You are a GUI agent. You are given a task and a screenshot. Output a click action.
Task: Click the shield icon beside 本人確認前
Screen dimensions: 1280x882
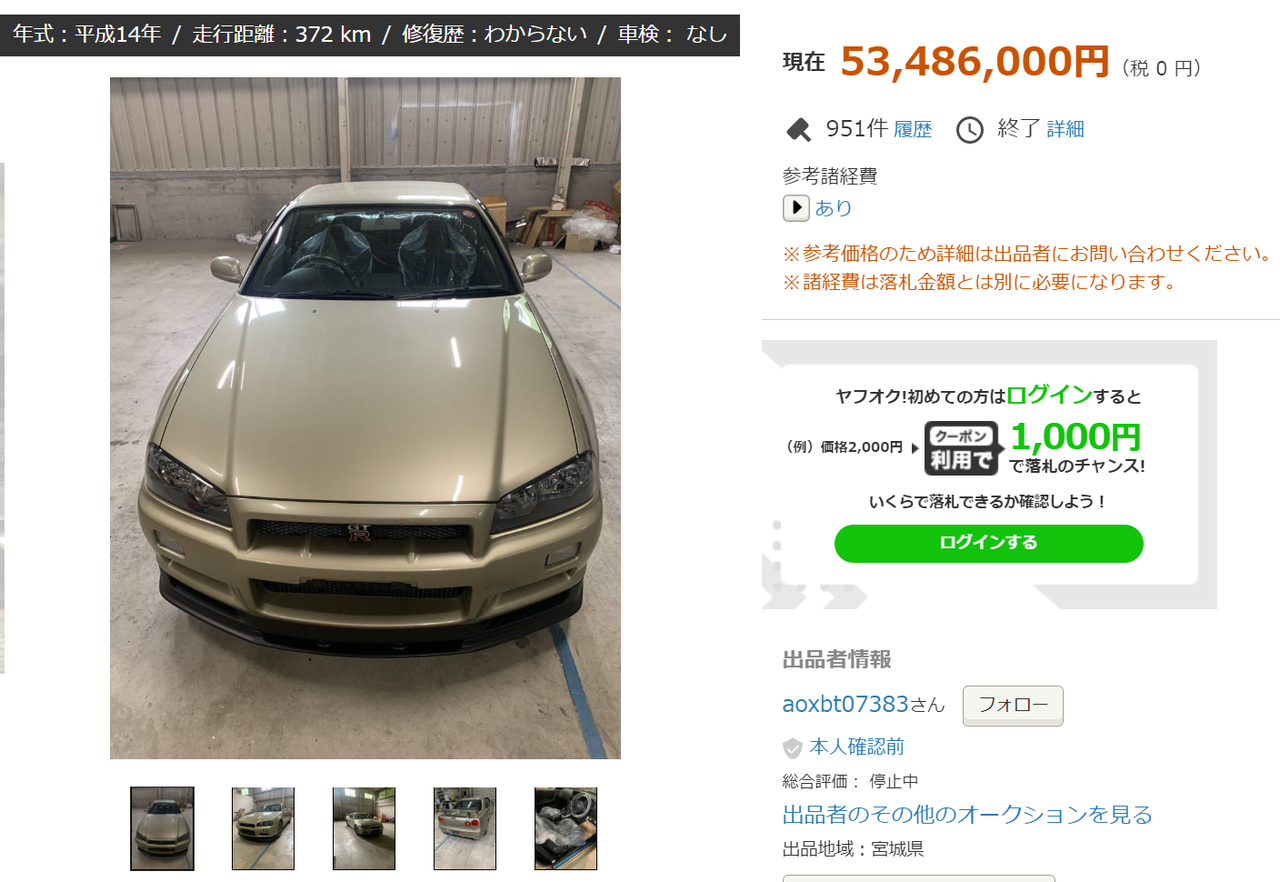click(792, 748)
